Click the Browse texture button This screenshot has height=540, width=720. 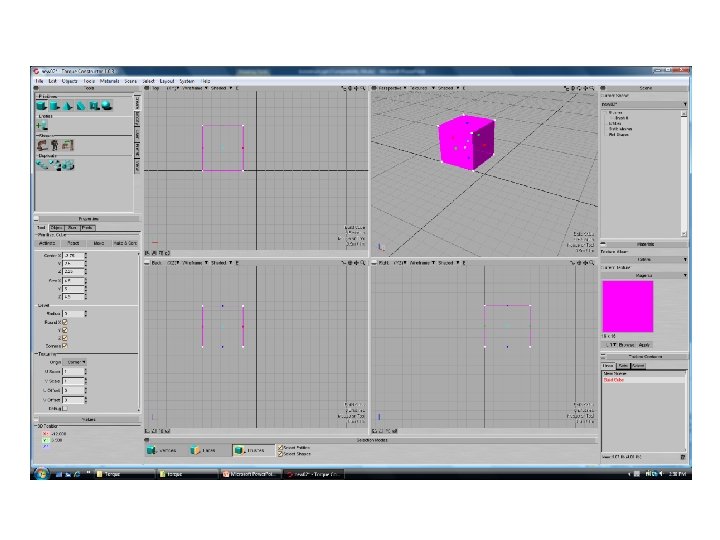click(626, 345)
